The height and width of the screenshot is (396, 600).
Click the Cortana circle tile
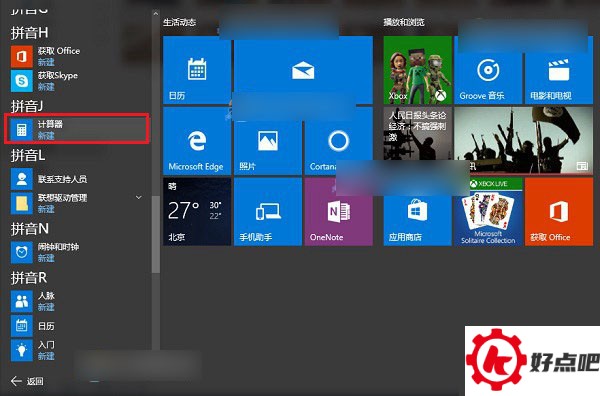point(339,141)
